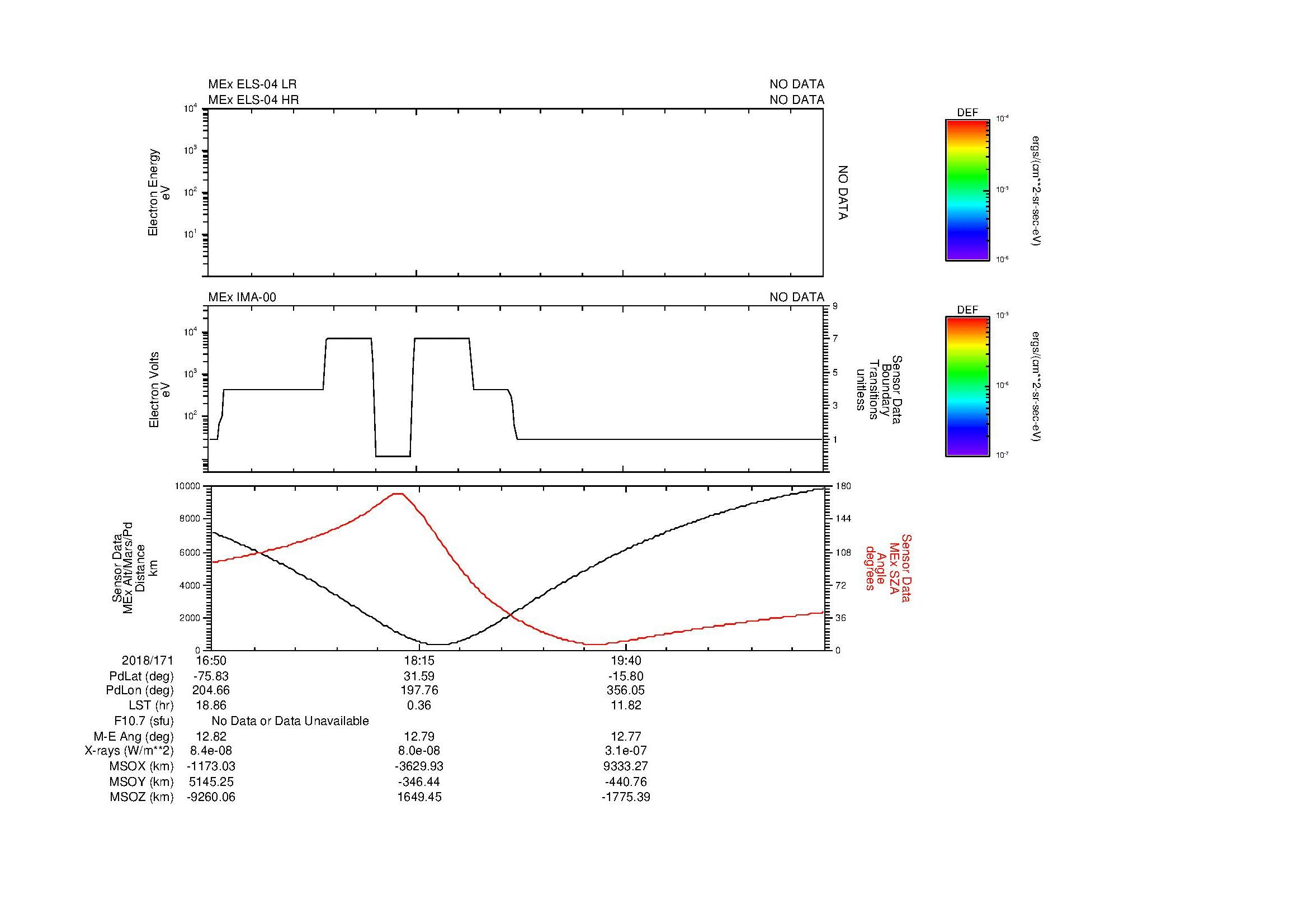
Task: Click the 19:40 time tick label
Action: 626,660
